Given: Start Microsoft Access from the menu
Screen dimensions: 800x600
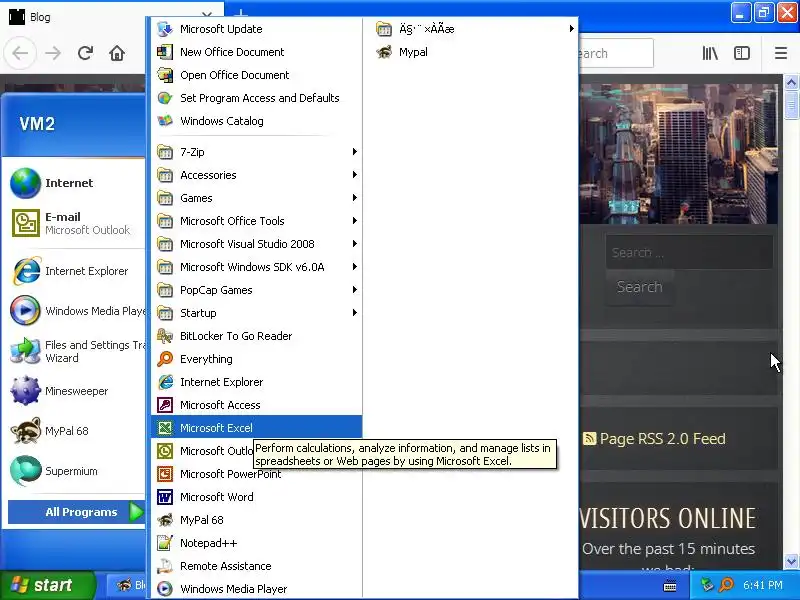Looking at the screenshot, I should point(256,405).
